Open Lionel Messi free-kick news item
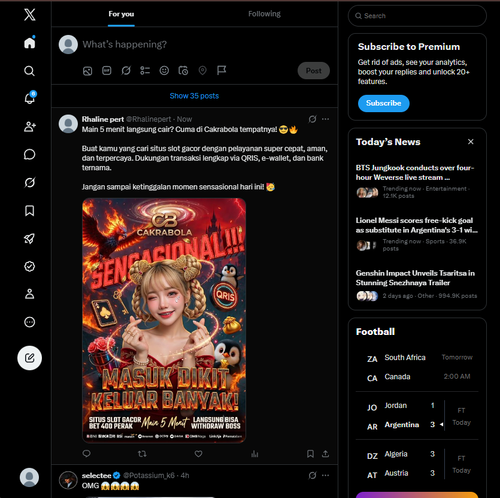 pos(417,234)
